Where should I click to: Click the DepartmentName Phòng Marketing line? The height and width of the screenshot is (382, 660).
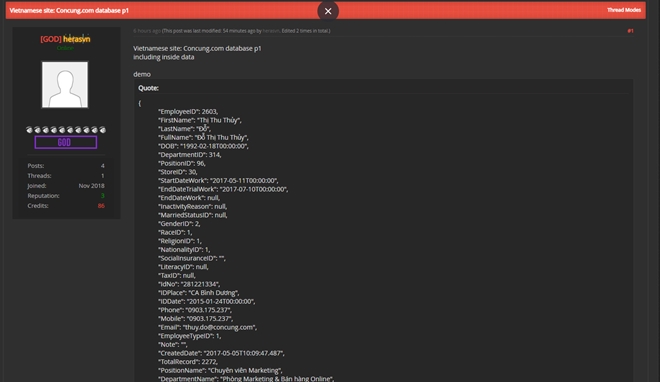pyautogui.click(x=246, y=379)
